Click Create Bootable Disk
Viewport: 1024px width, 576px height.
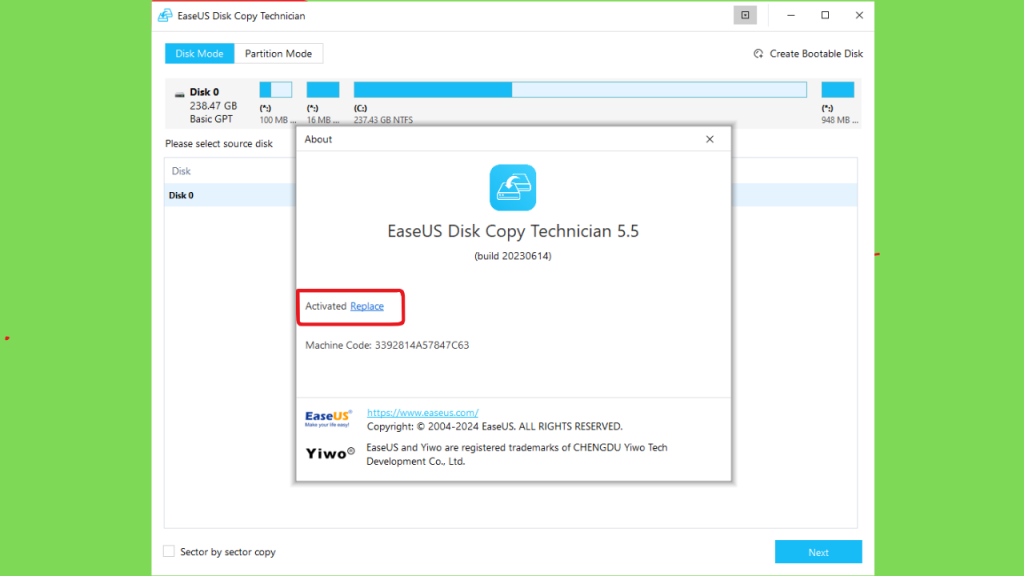coord(816,54)
